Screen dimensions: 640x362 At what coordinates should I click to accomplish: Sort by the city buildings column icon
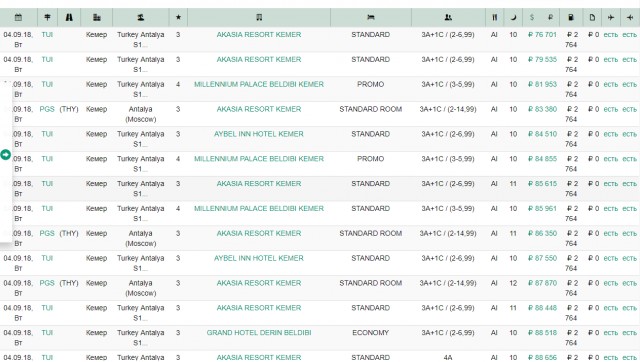[x=97, y=17]
